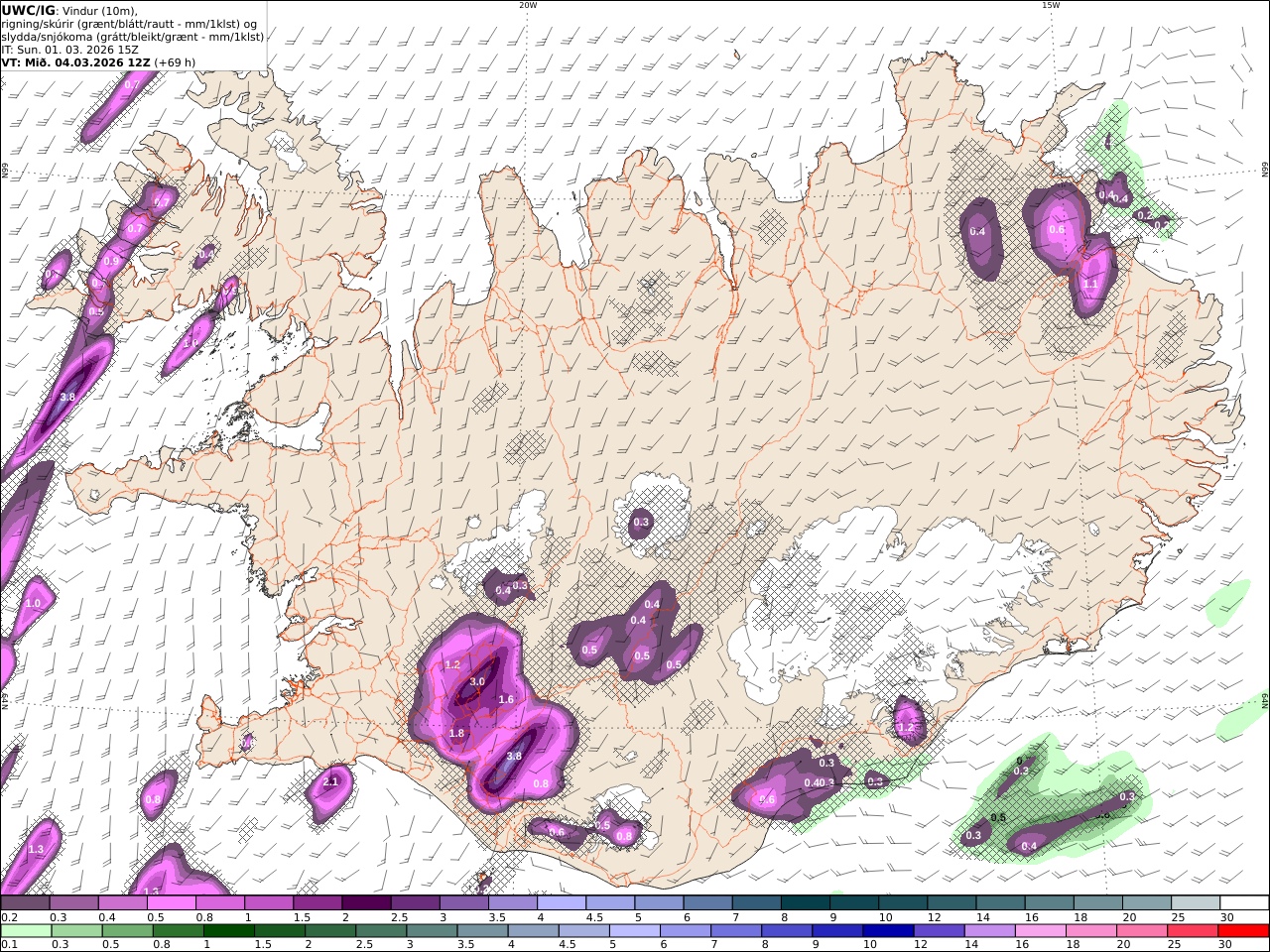Select the darkest green swatch at 1 in lower scale
Image resolution: width=1270 pixels, height=952 pixels.
(x=228, y=931)
